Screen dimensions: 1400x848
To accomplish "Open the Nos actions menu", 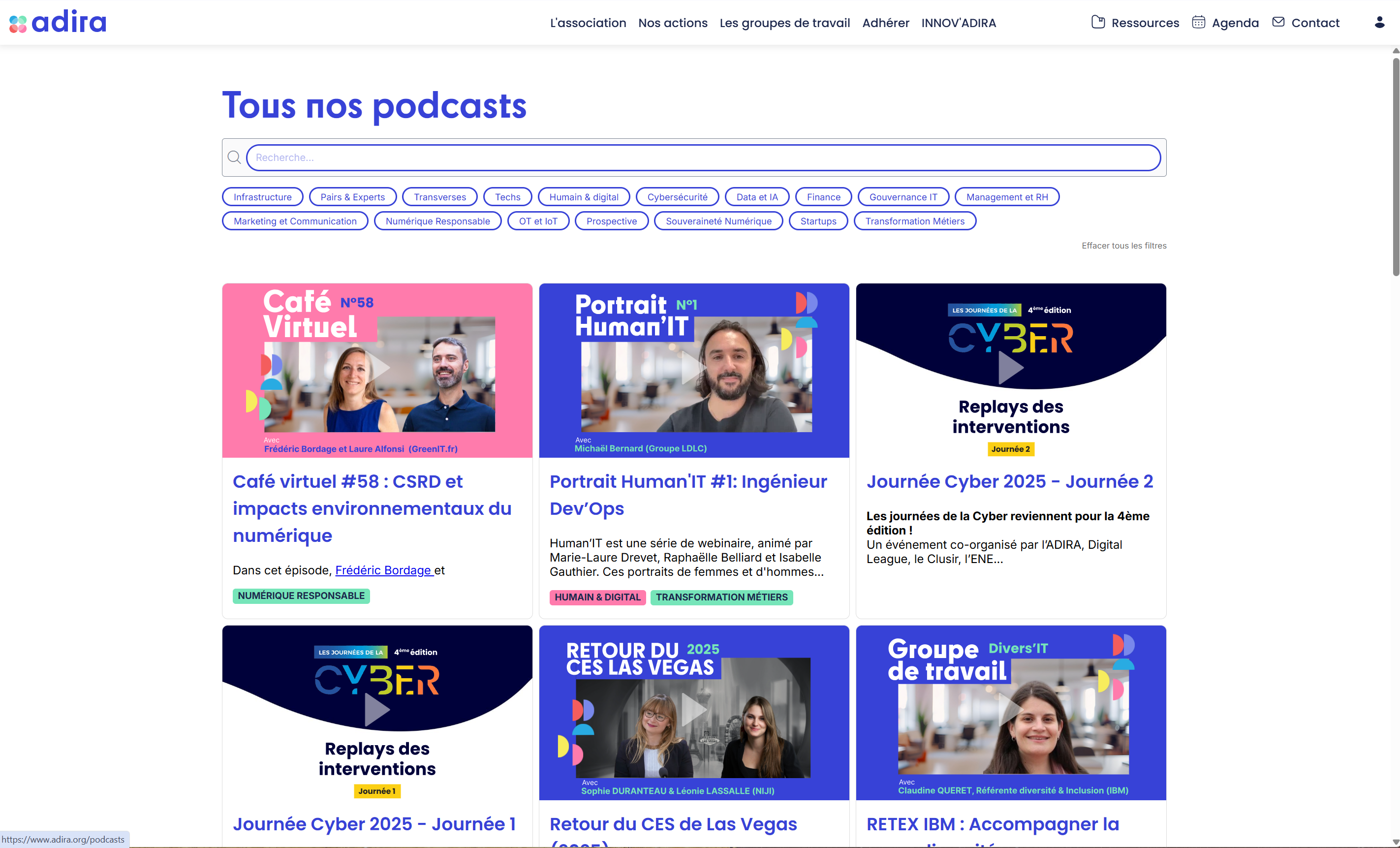I will click(672, 23).
